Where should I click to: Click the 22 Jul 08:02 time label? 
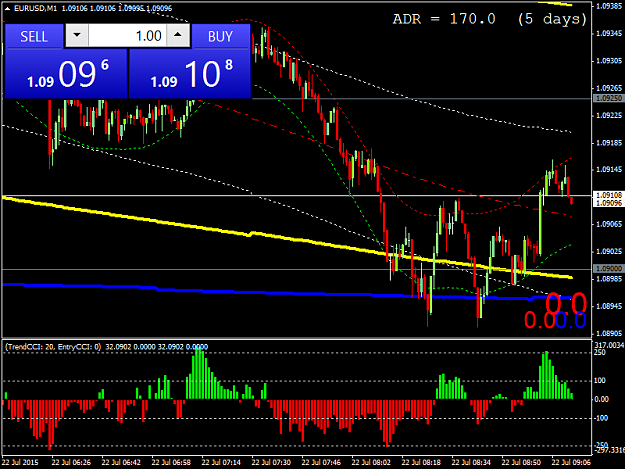371,463
